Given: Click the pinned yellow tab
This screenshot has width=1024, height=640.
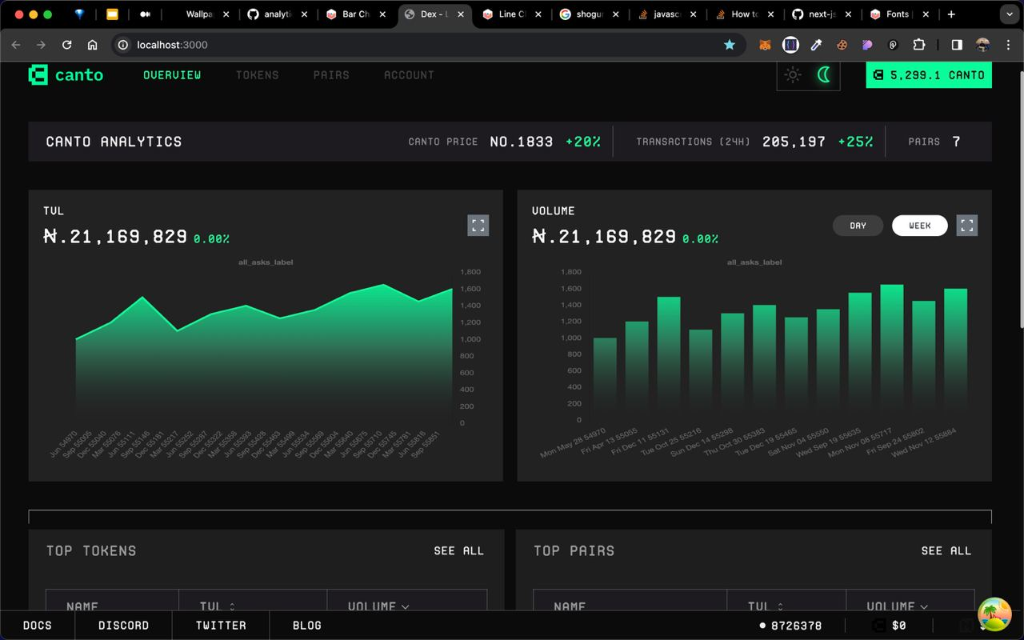Looking at the screenshot, I should click(112, 14).
